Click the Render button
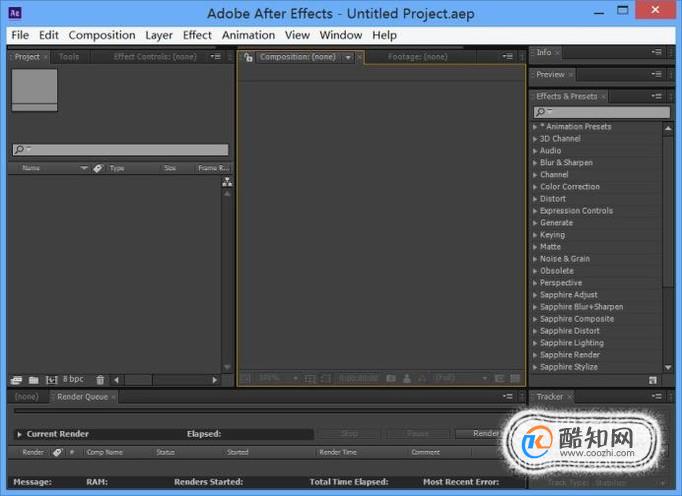The image size is (682, 496). [486, 434]
